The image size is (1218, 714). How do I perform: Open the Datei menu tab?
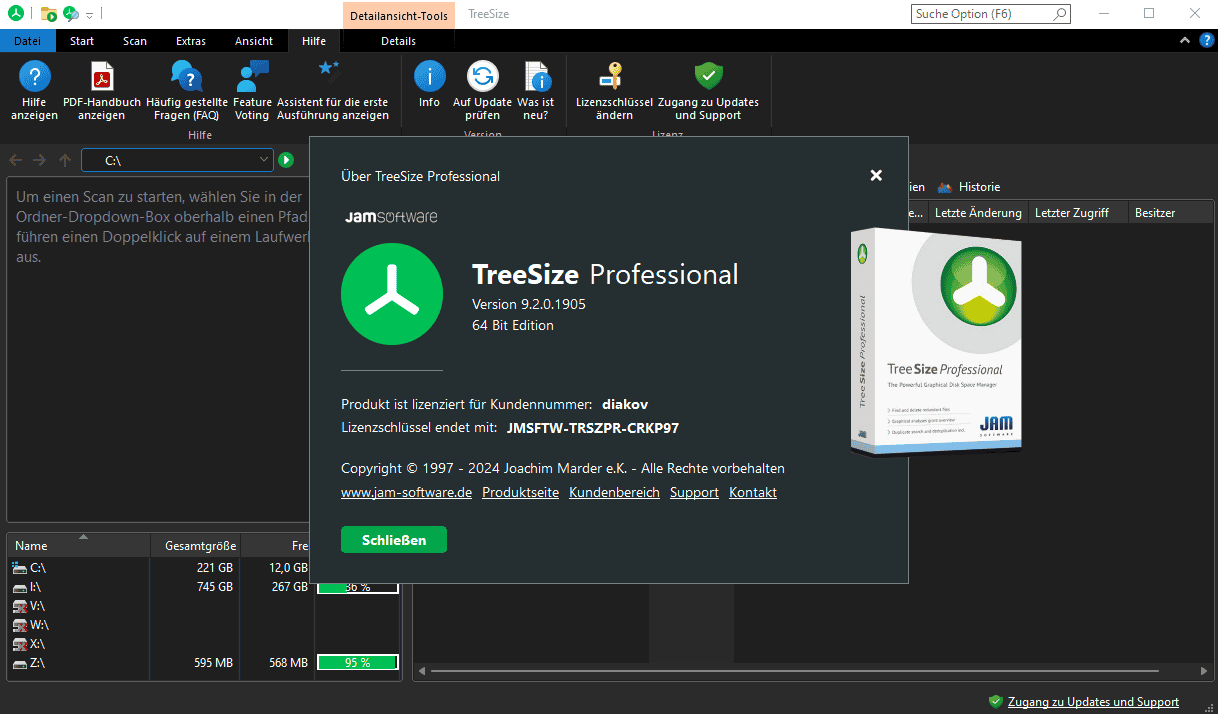click(28, 41)
